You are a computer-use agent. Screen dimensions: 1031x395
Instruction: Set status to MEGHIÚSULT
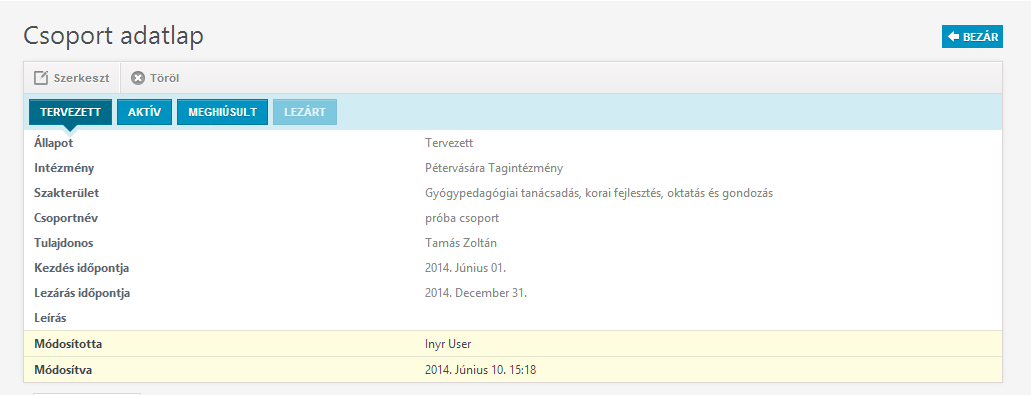222,112
